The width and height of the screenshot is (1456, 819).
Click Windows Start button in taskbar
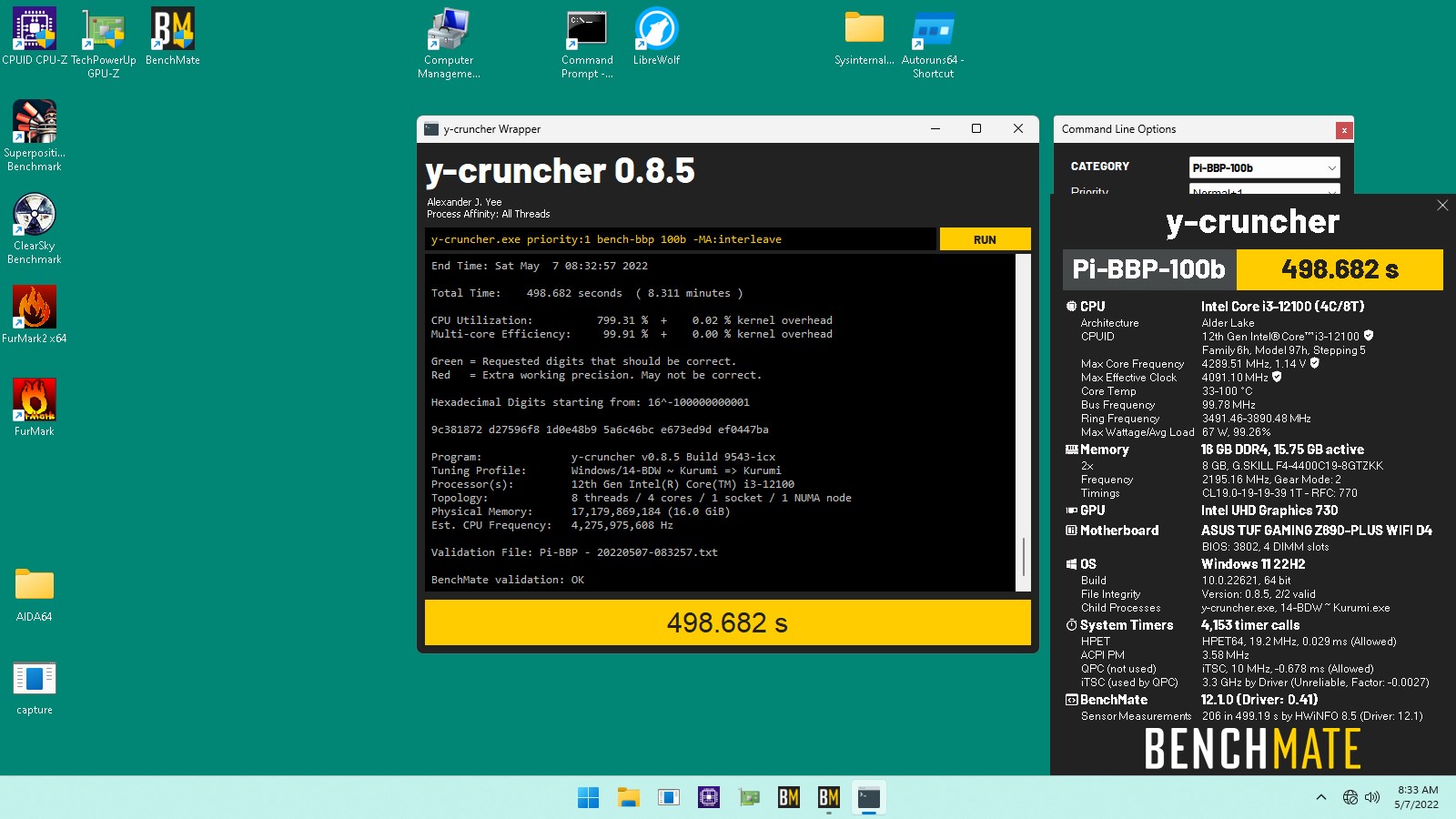[589, 798]
